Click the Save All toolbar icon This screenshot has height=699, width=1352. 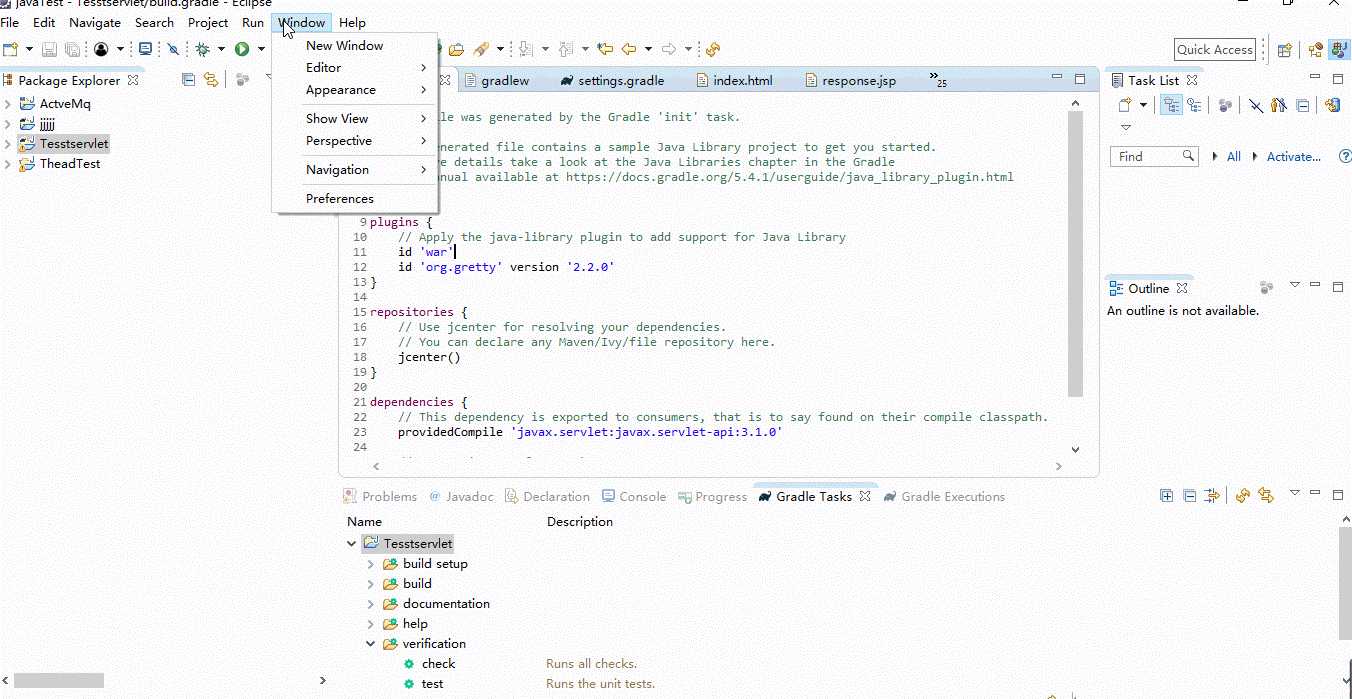(x=72, y=49)
